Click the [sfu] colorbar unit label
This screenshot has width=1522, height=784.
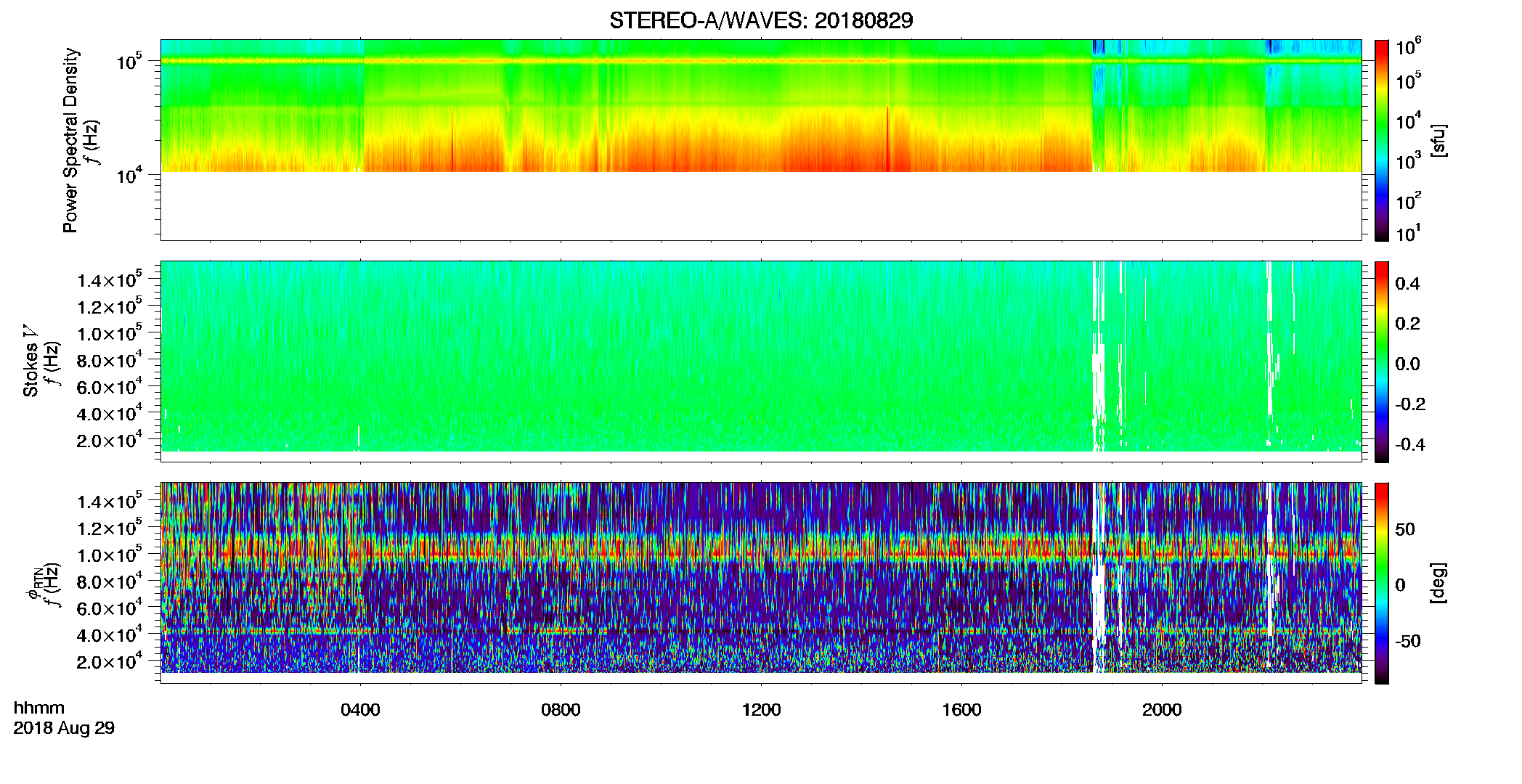coord(1439,140)
